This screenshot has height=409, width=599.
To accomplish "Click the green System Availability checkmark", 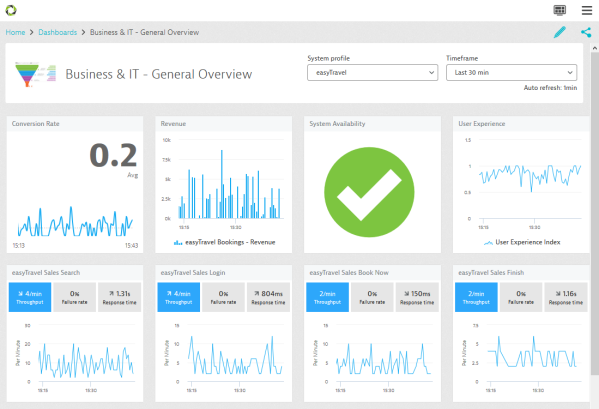I will (369, 192).
